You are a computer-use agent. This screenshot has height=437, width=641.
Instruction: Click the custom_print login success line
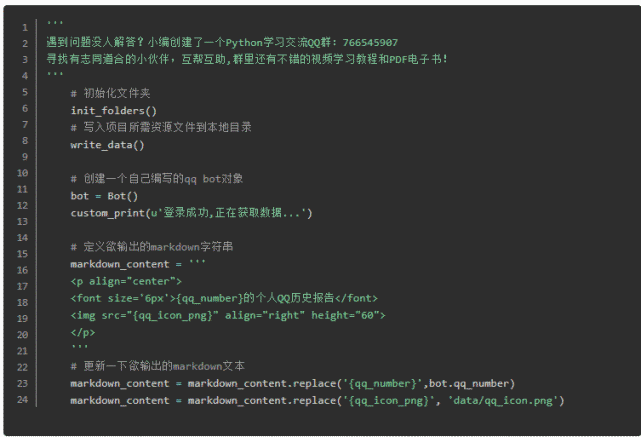click(191, 213)
